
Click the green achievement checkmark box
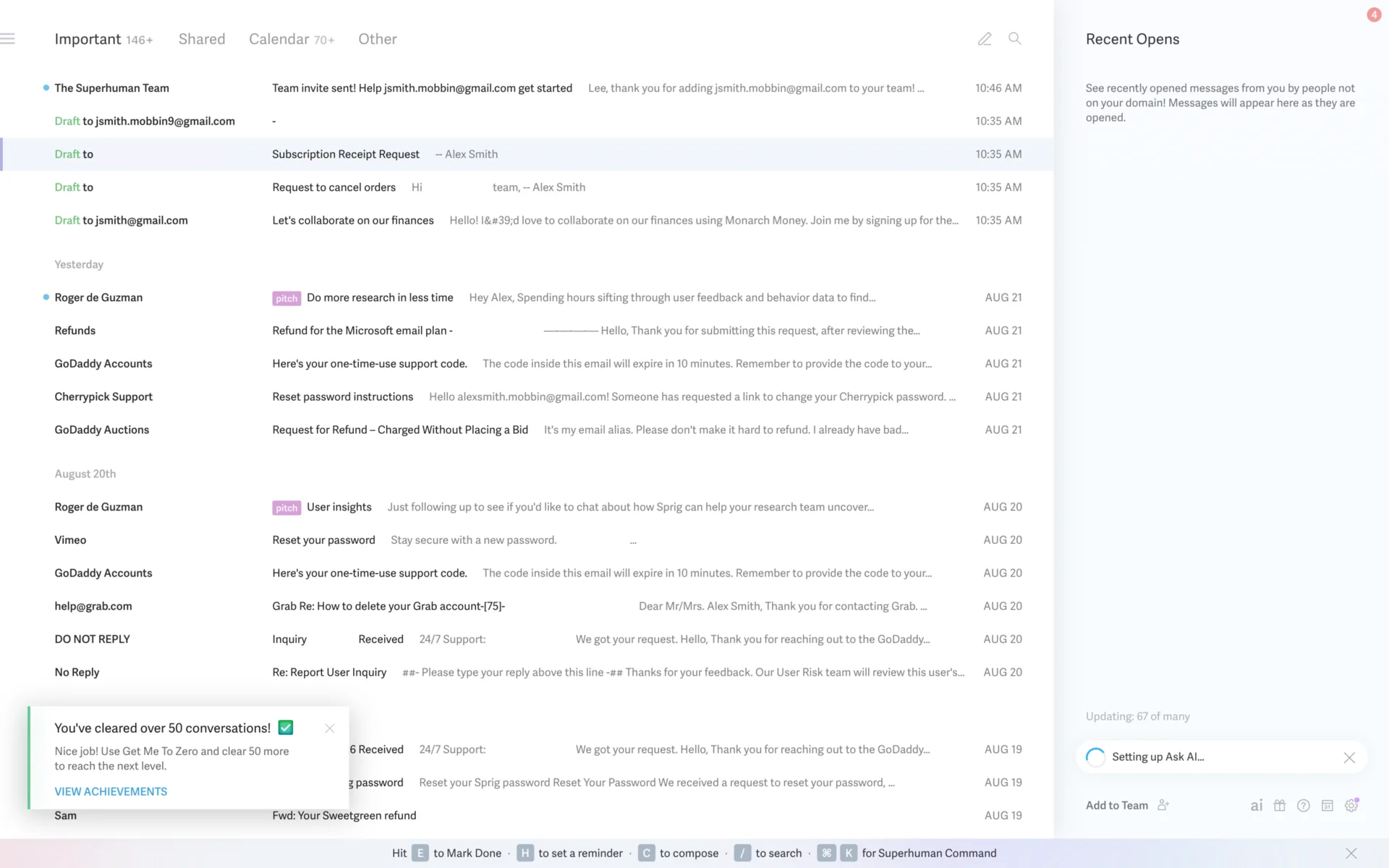click(x=286, y=728)
